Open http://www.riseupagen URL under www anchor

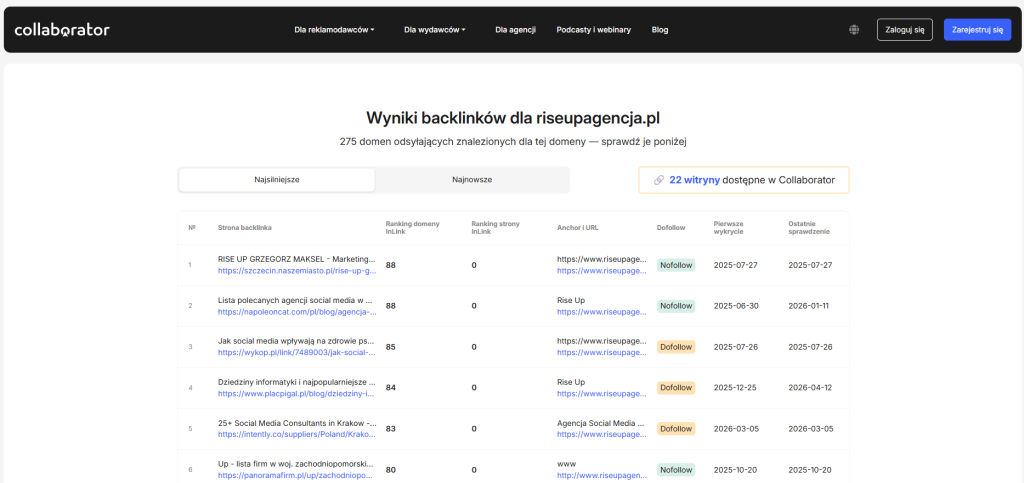pyautogui.click(x=601, y=476)
